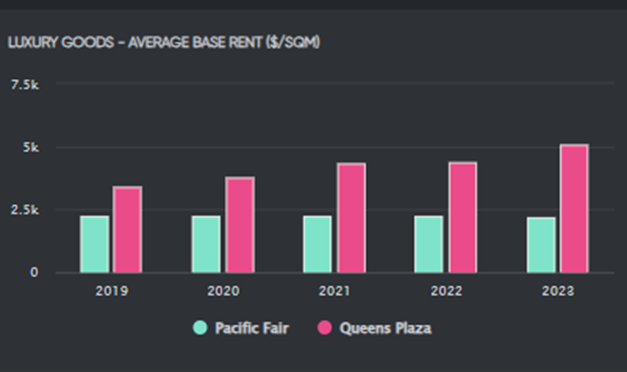627x372 pixels.
Task: Select the 2022 Queens Plaza bar
Action: point(463,217)
